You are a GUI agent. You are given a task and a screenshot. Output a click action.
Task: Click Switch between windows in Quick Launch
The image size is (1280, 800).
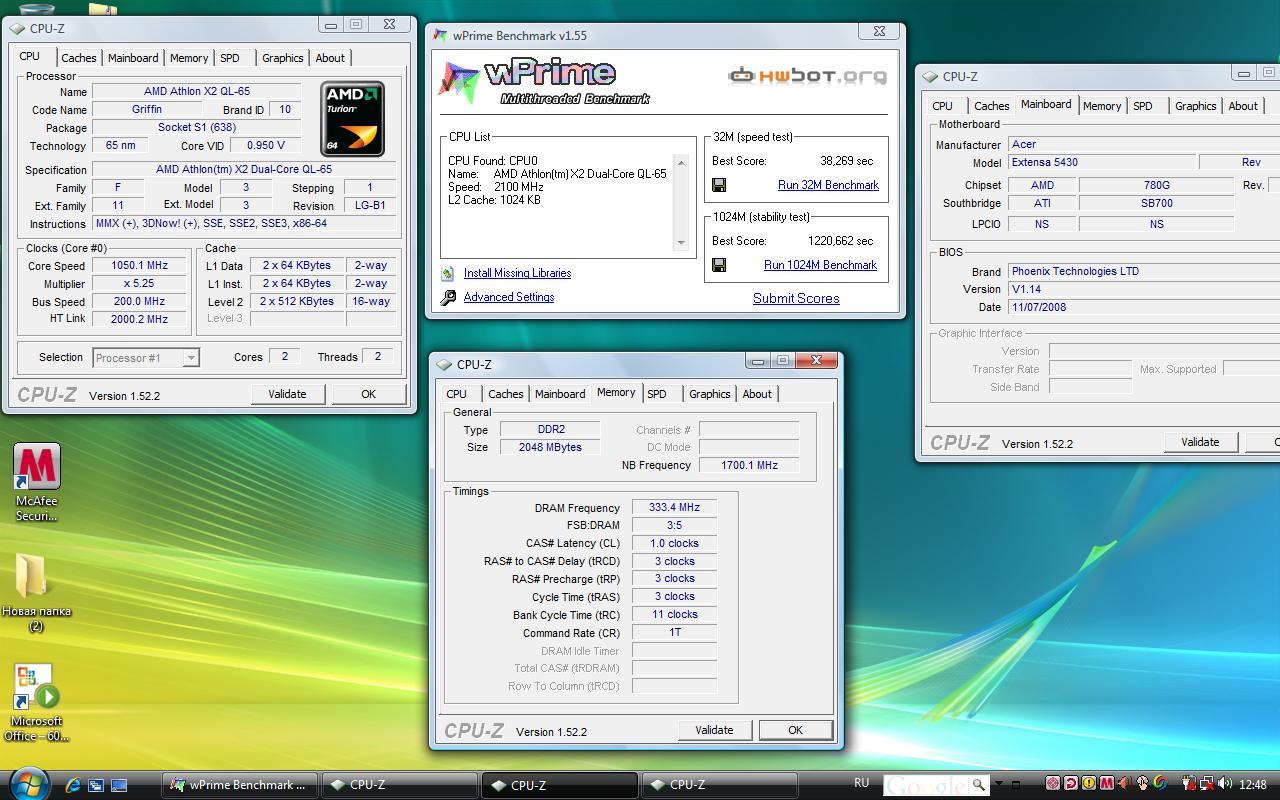tap(96, 785)
